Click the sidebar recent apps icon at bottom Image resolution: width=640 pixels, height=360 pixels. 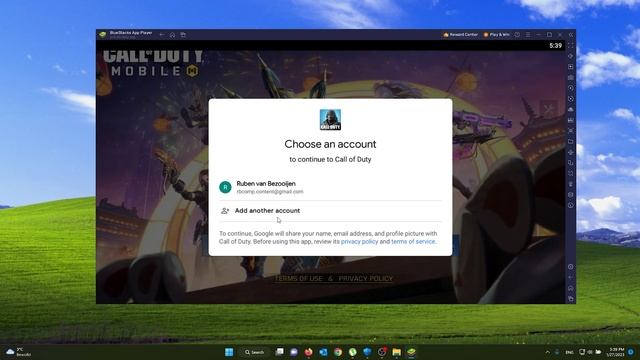point(571,299)
